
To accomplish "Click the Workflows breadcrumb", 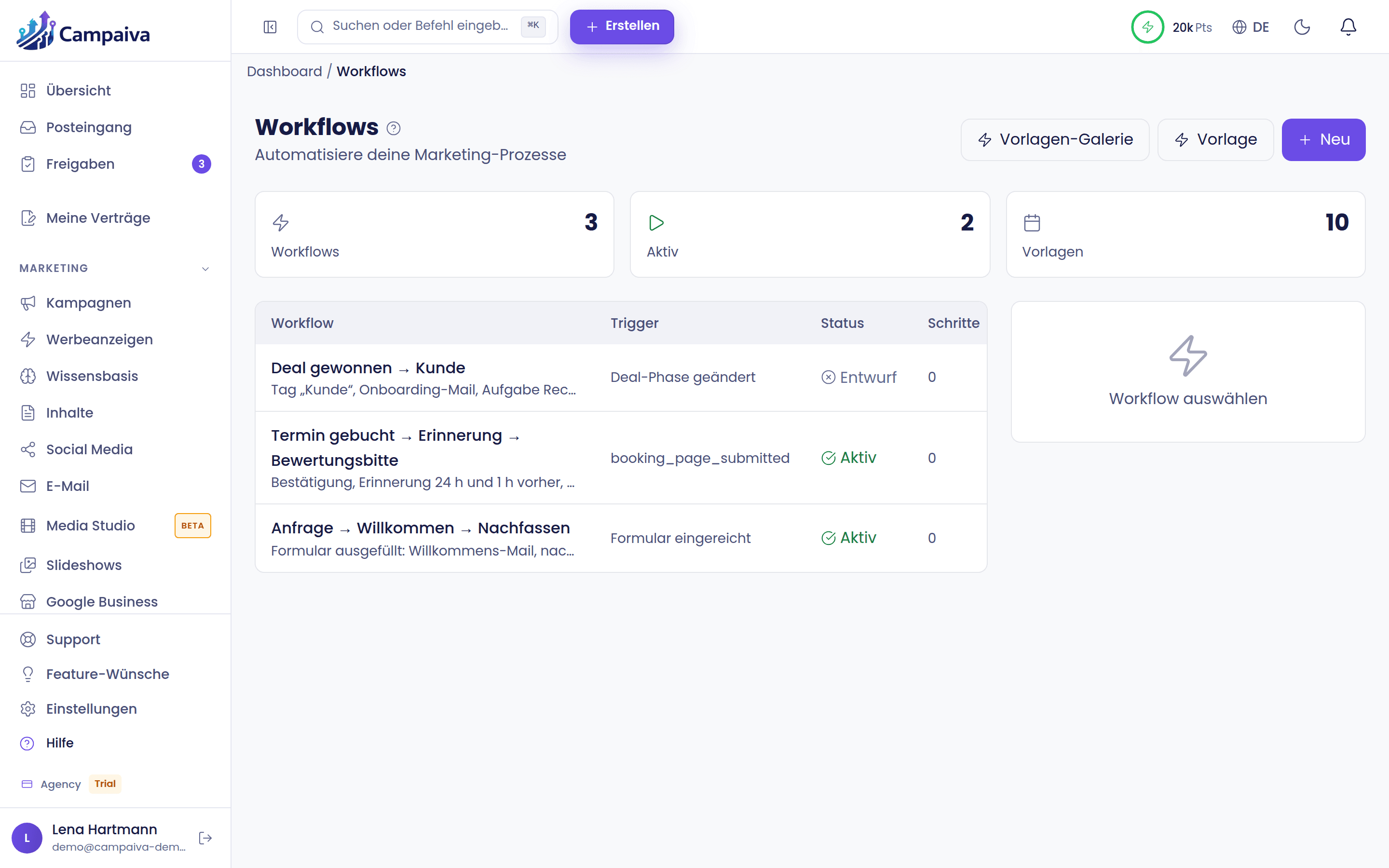I will click(x=371, y=71).
